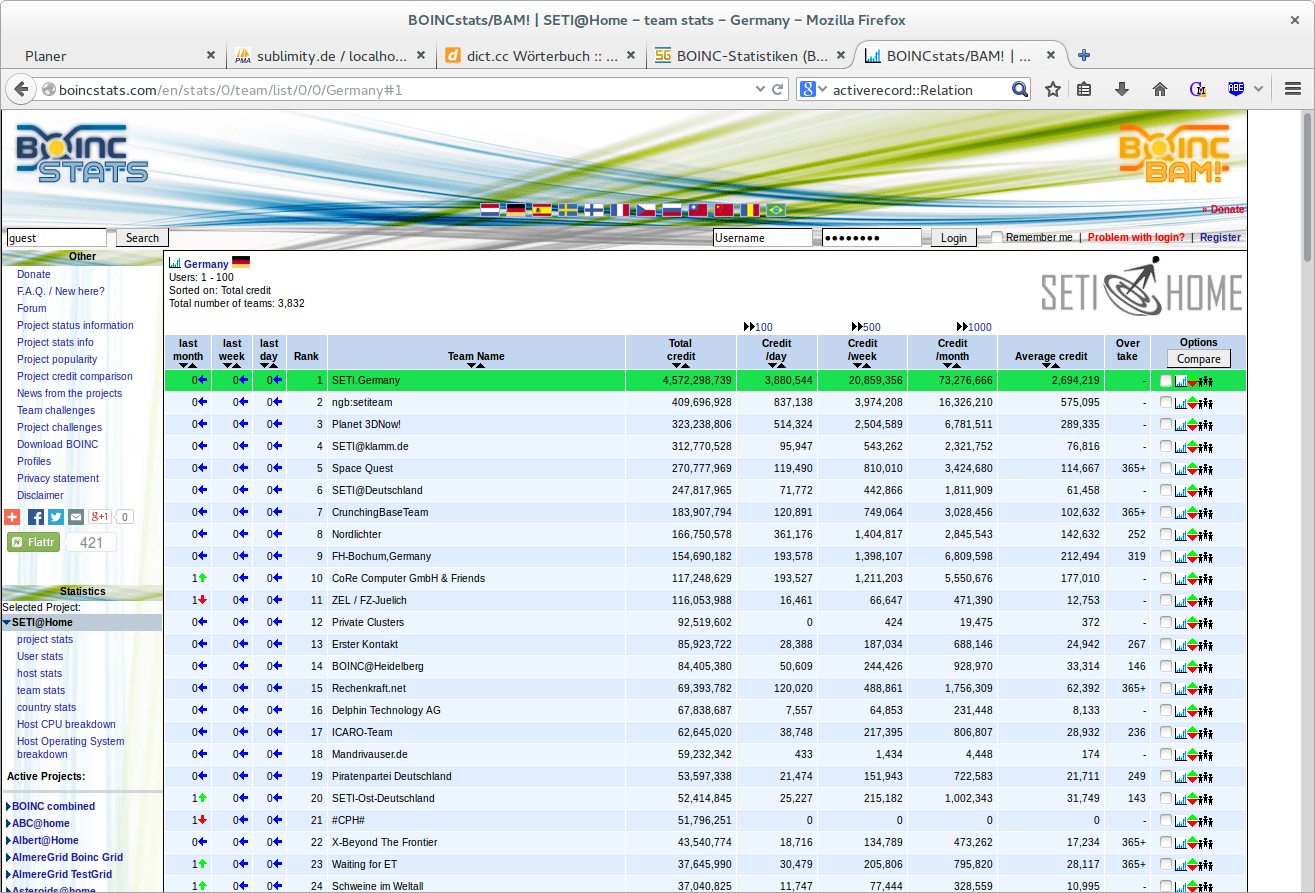Viewport: 1315px width, 893px height.
Task: Click the members icon for ngb:setiteam row
Action: pyautogui.click(x=1205, y=403)
